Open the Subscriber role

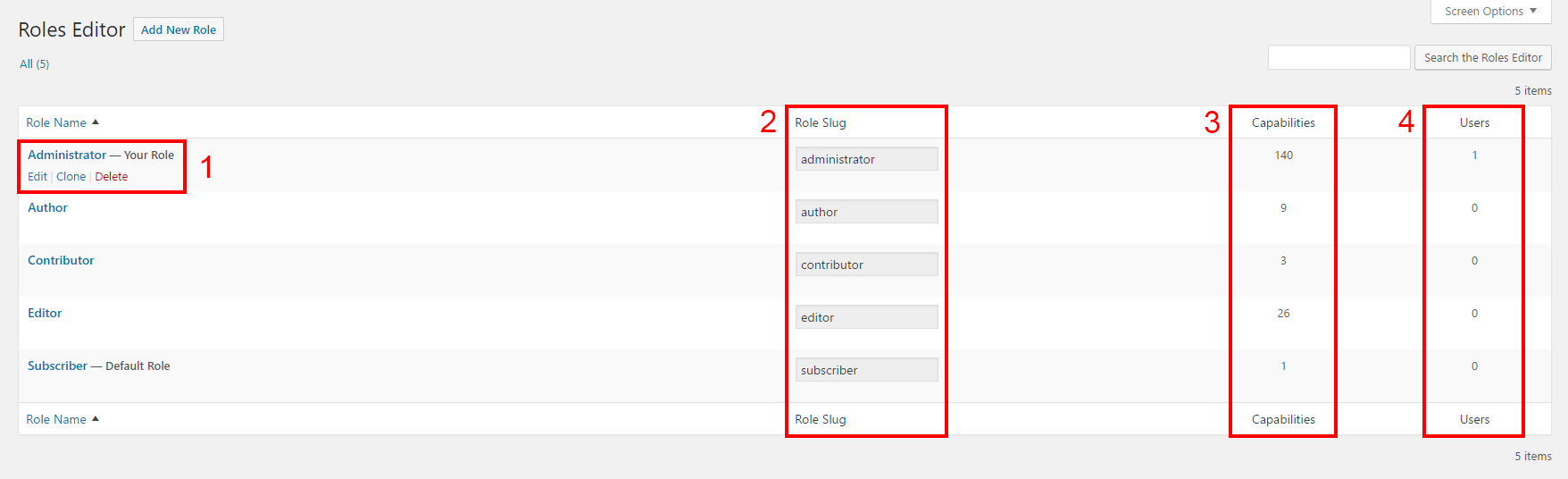pos(57,366)
